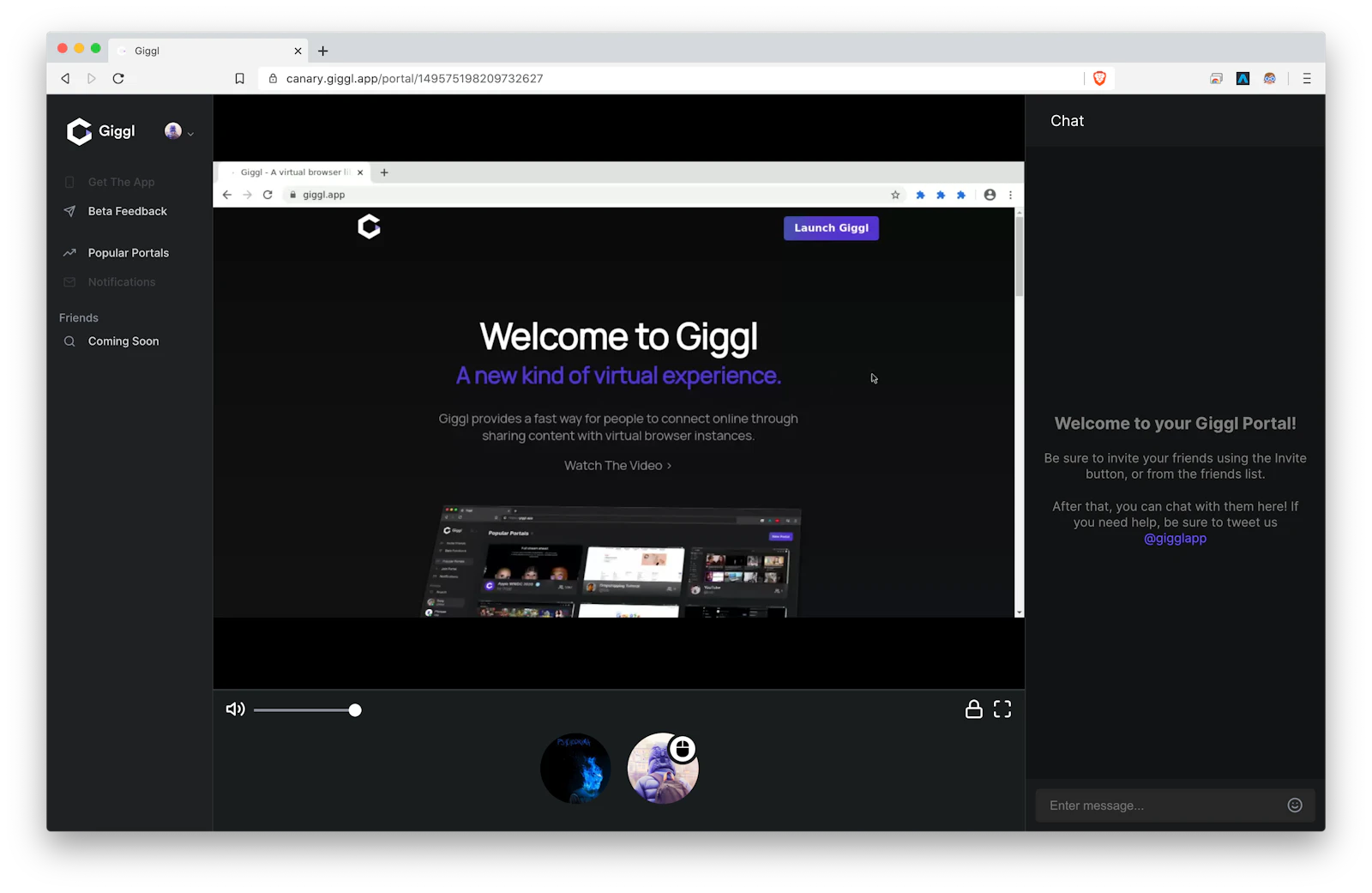Go back in Brave browser

pos(65,78)
